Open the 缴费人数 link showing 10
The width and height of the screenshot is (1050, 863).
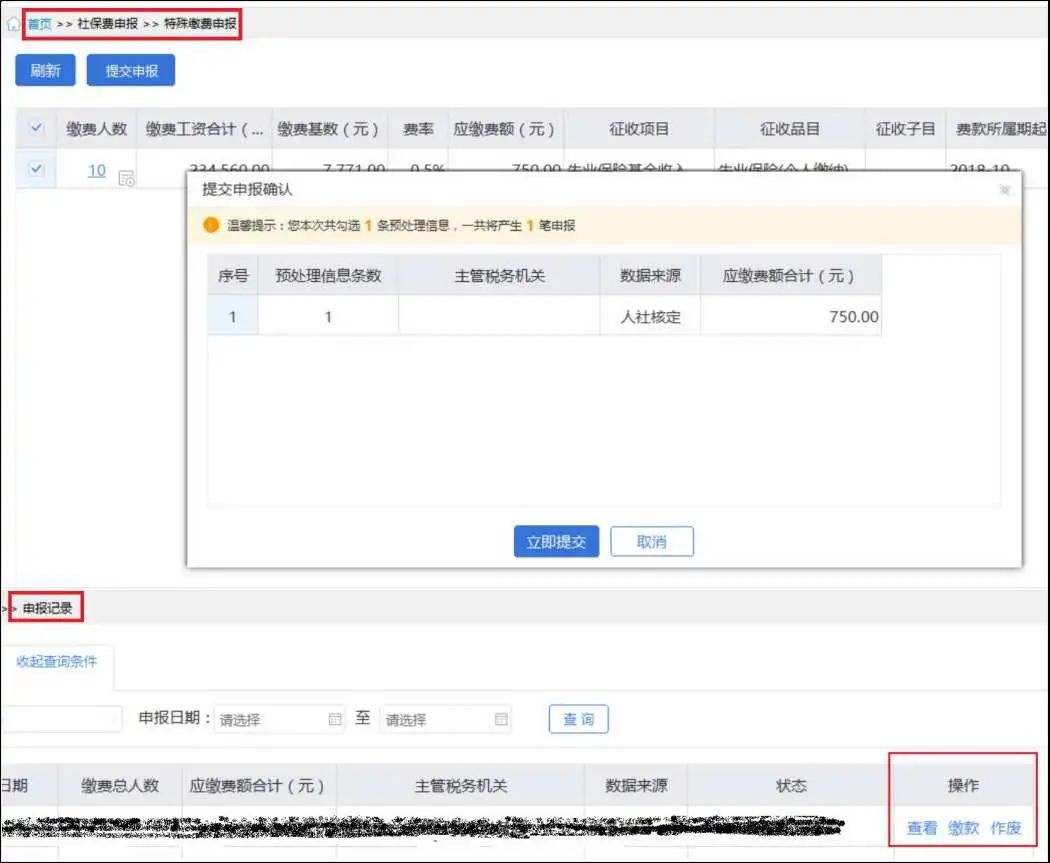(x=97, y=170)
